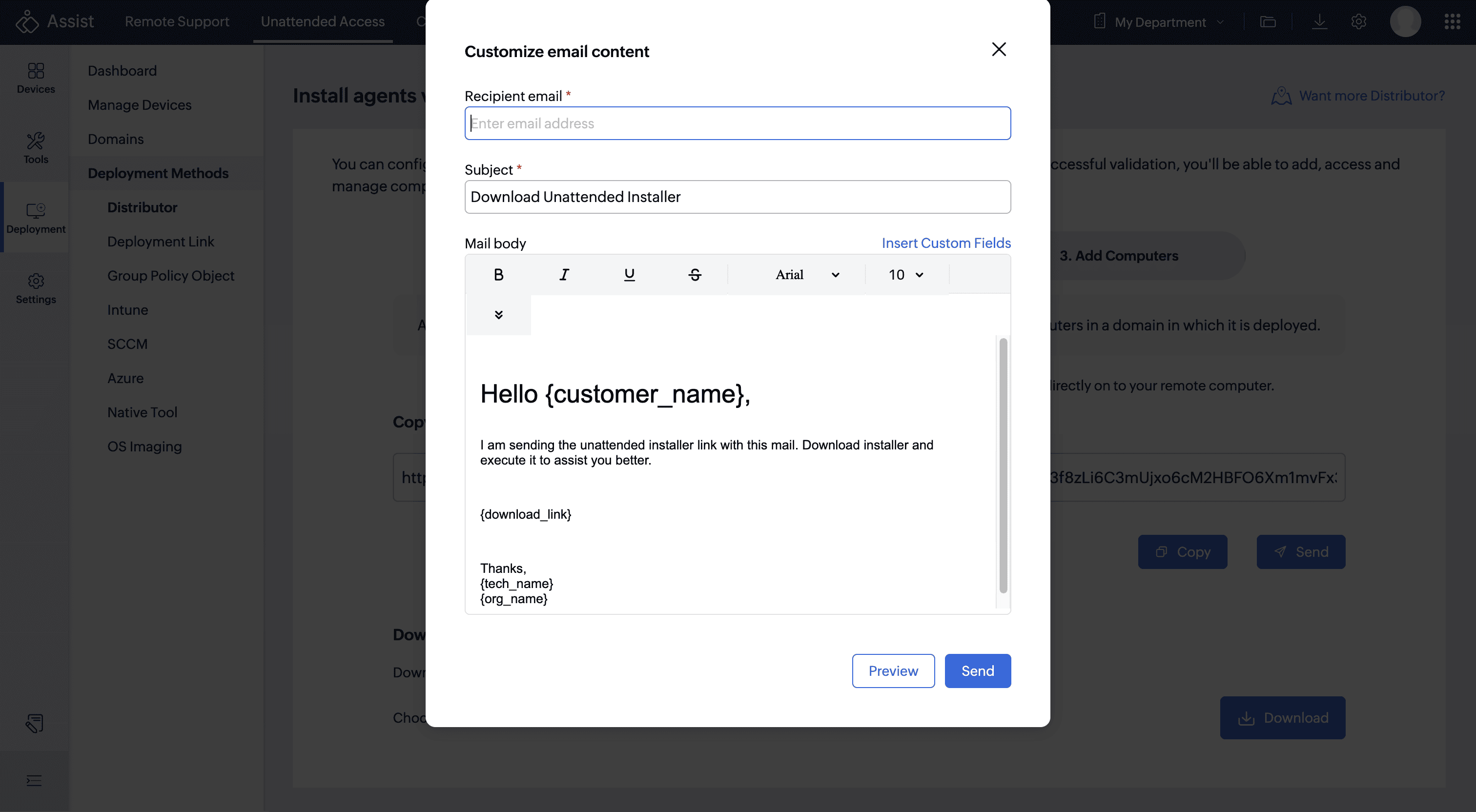Open the Arial font family dropdown
Screen dimensions: 1476x812
[x=807, y=274]
